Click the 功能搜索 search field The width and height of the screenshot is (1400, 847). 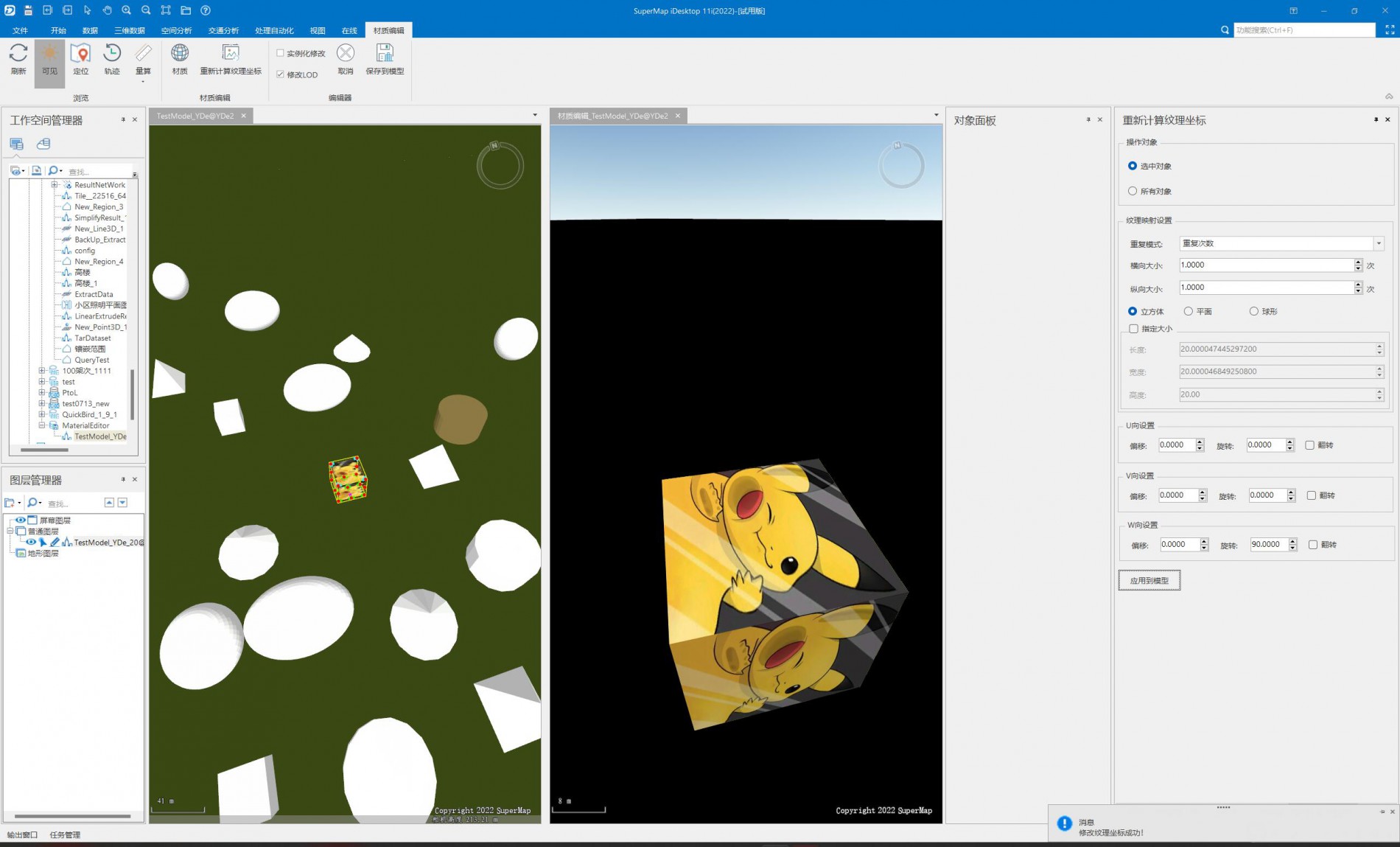pyautogui.click(x=1304, y=30)
